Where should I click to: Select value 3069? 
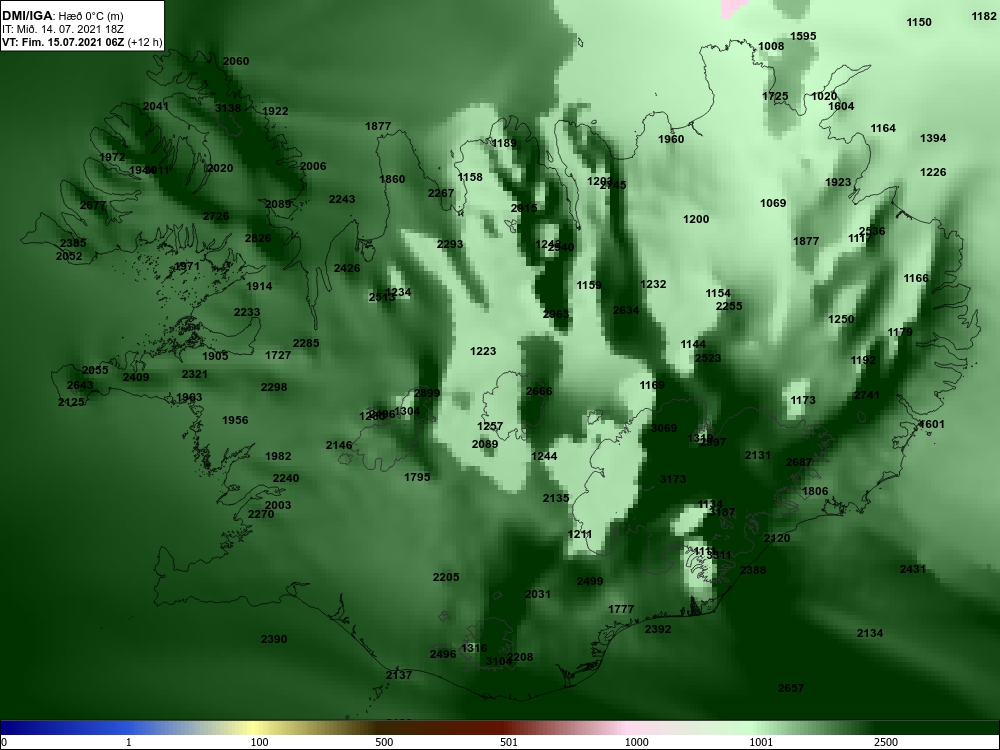(664, 428)
